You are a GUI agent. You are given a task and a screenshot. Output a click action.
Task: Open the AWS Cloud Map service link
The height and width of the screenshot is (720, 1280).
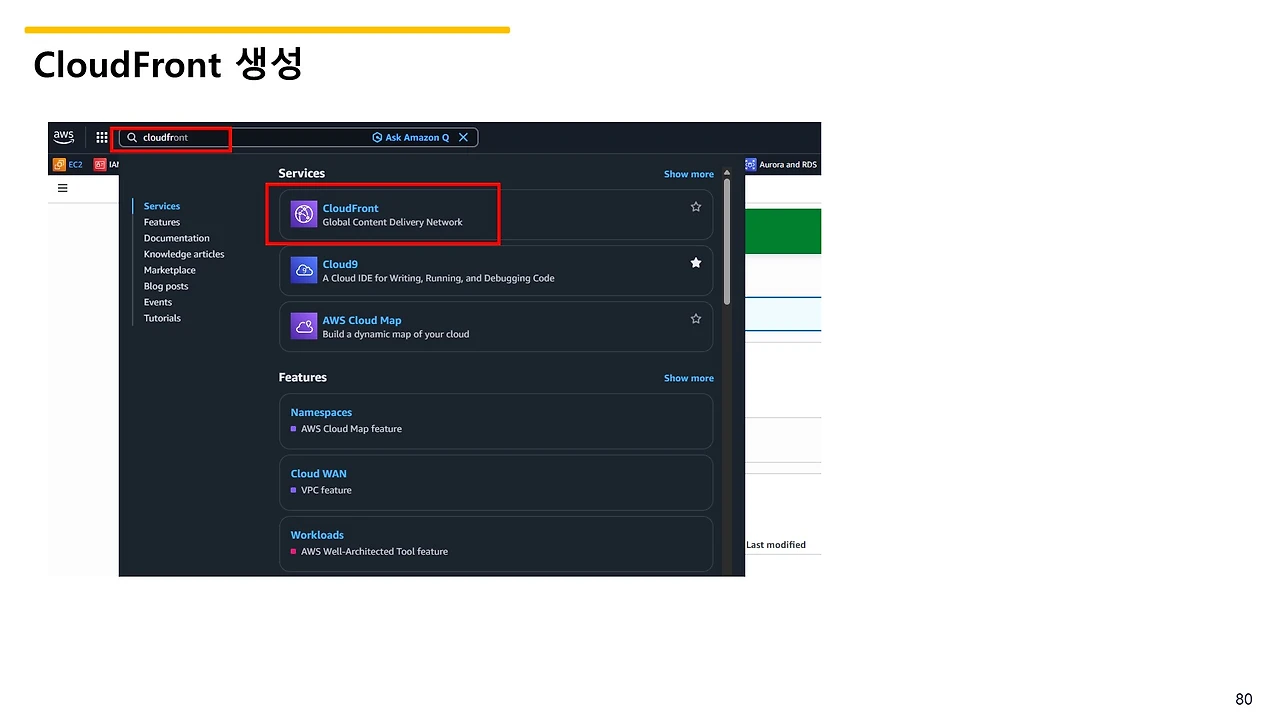[362, 320]
